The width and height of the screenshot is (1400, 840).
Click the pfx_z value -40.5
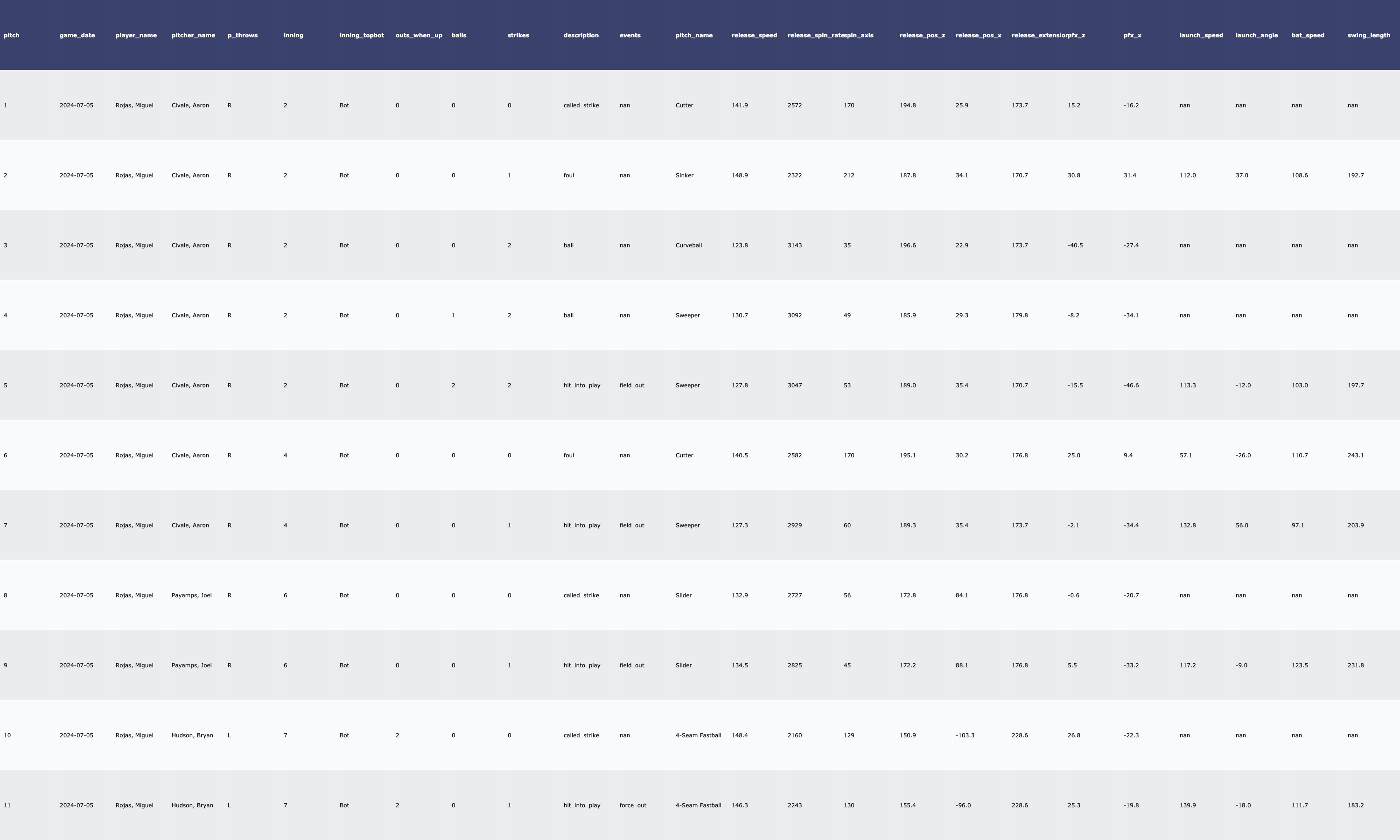pyautogui.click(x=1075, y=245)
